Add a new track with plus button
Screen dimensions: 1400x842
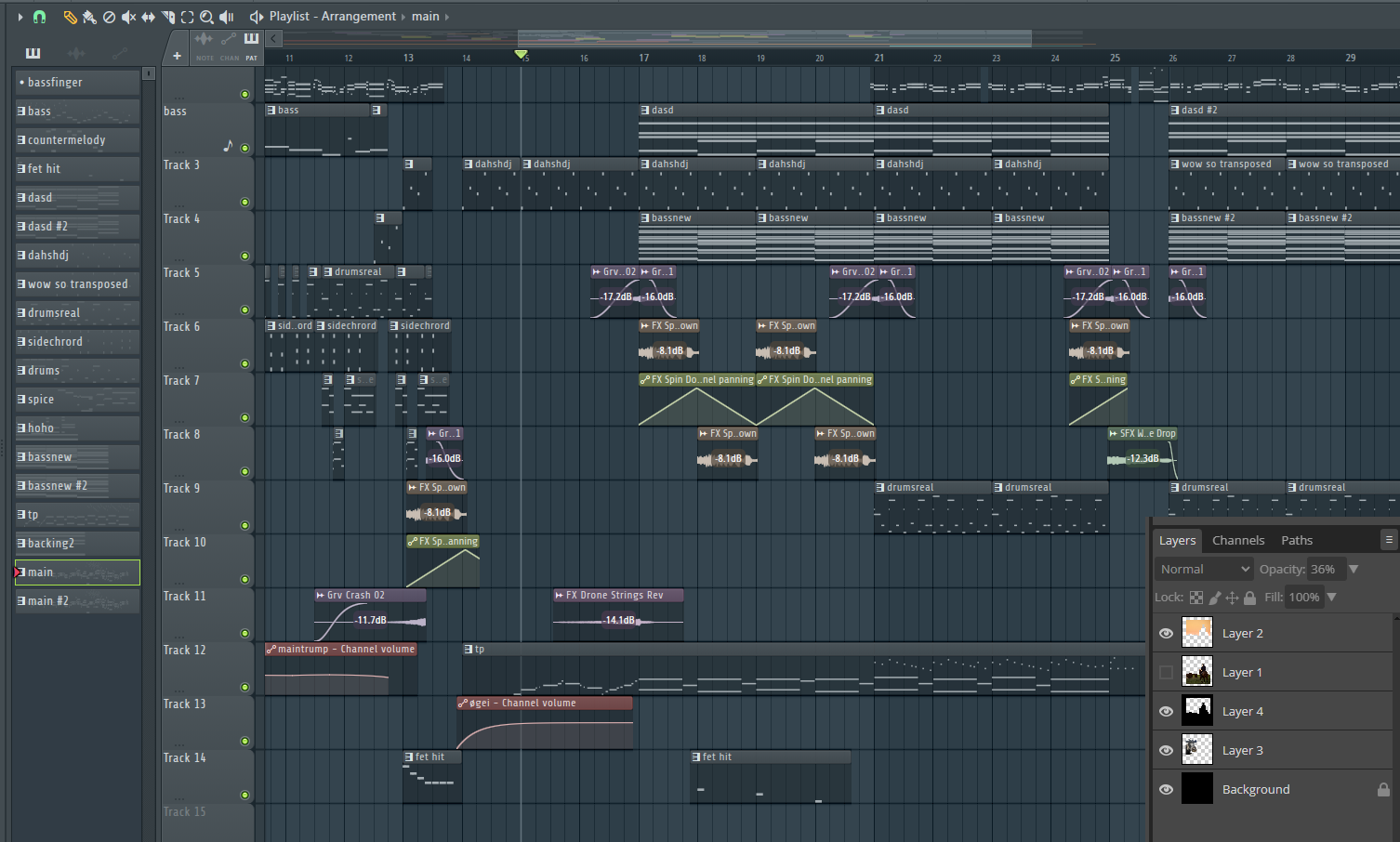point(177,56)
